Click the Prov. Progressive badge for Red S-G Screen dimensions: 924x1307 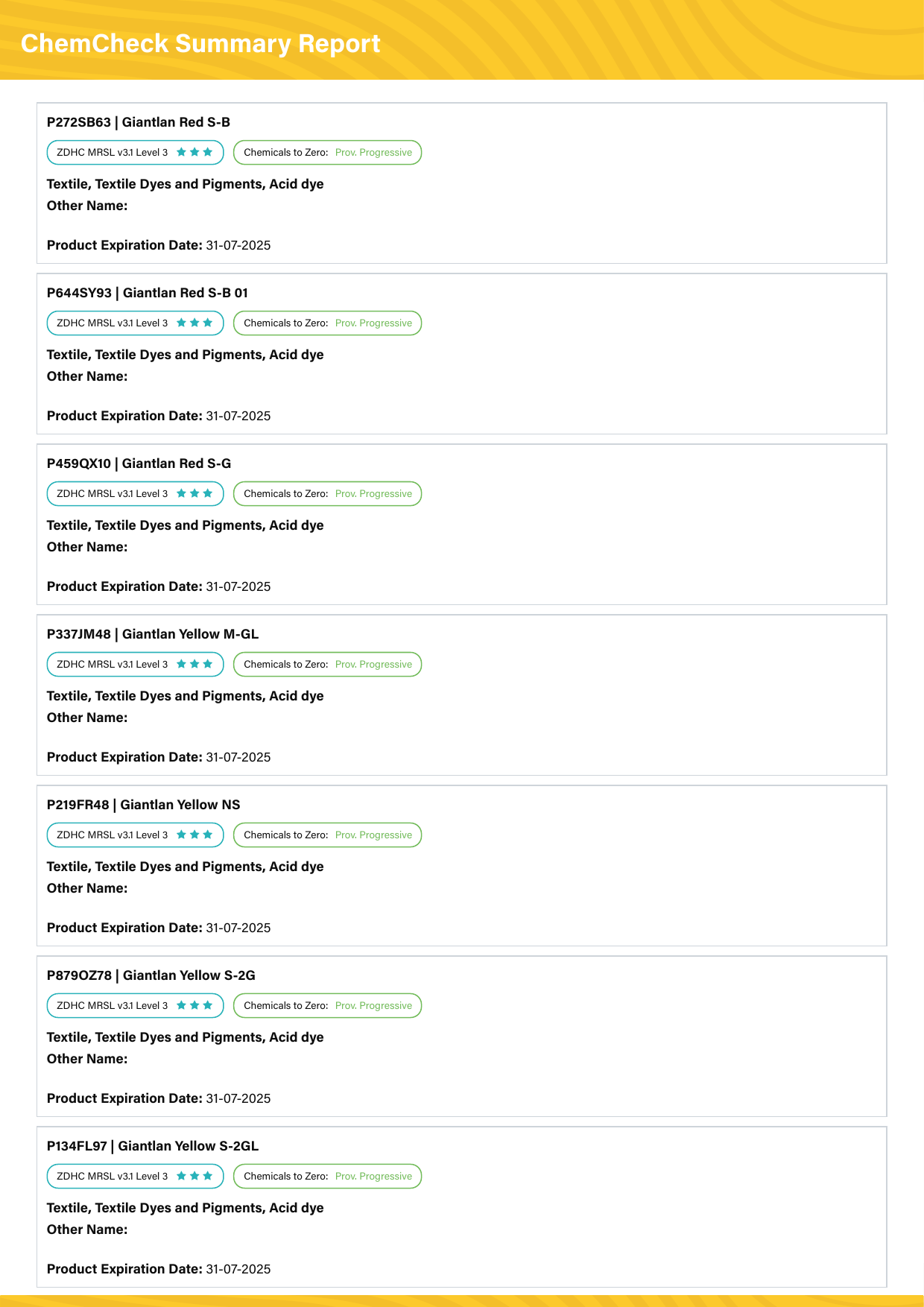click(328, 493)
